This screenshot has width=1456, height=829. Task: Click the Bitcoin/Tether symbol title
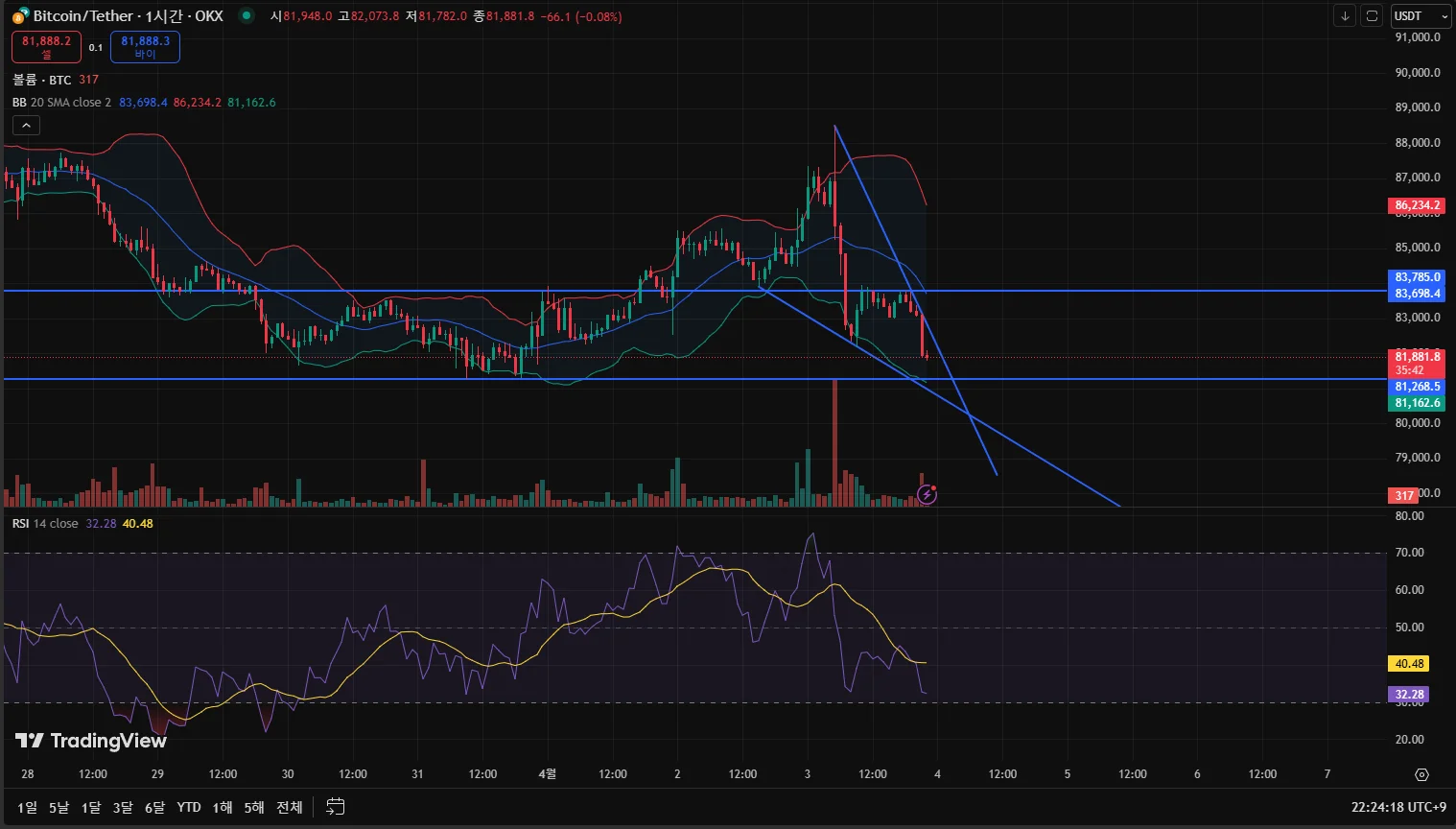pos(128,15)
